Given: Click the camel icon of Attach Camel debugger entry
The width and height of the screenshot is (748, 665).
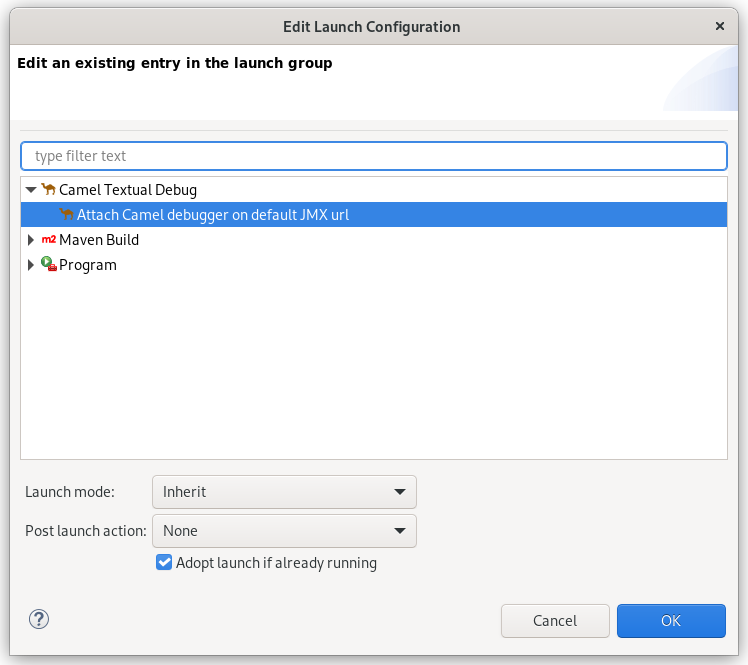Looking at the screenshot, I should coord(66,214).
